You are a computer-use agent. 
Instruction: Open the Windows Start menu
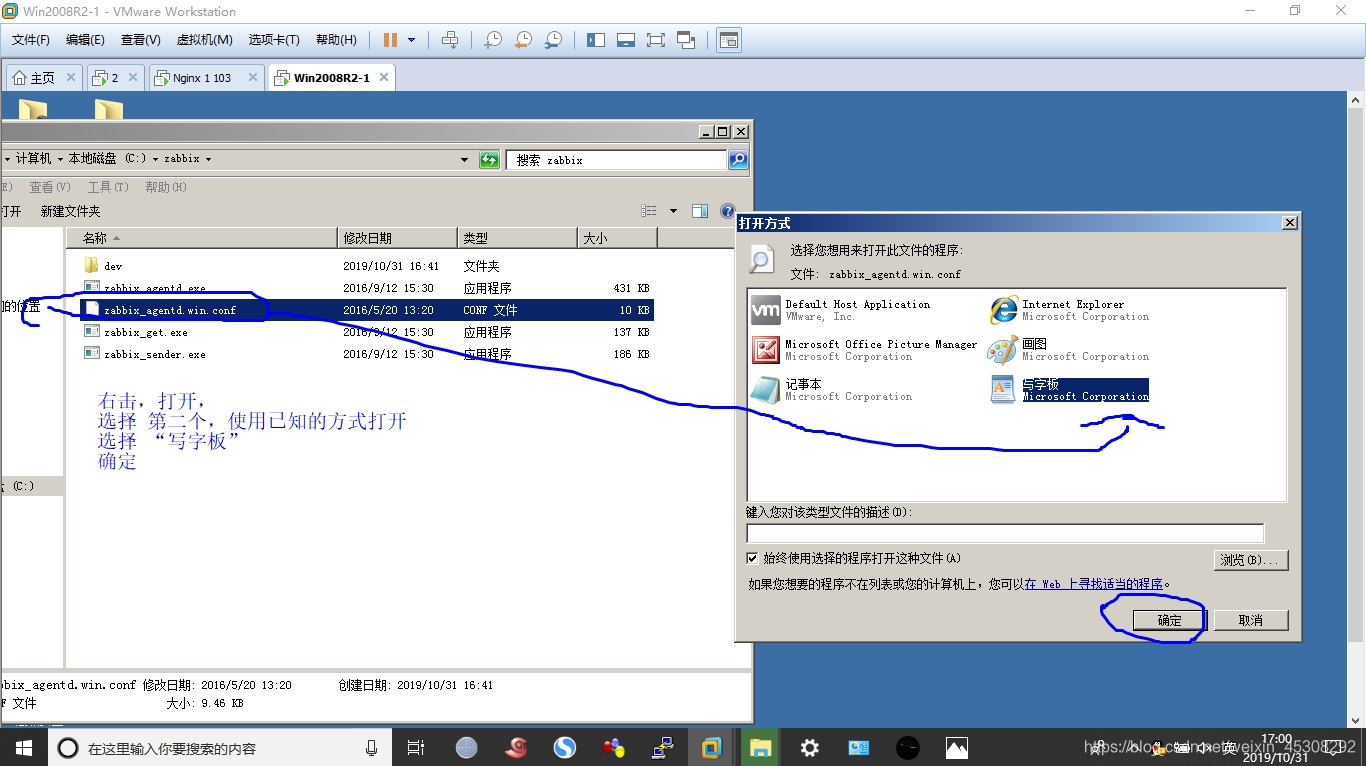pos(22,747)
